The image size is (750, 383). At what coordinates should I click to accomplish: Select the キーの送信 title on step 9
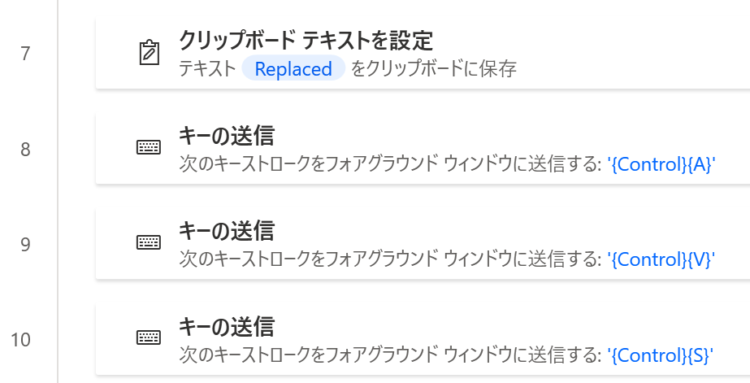coord(226,231)
